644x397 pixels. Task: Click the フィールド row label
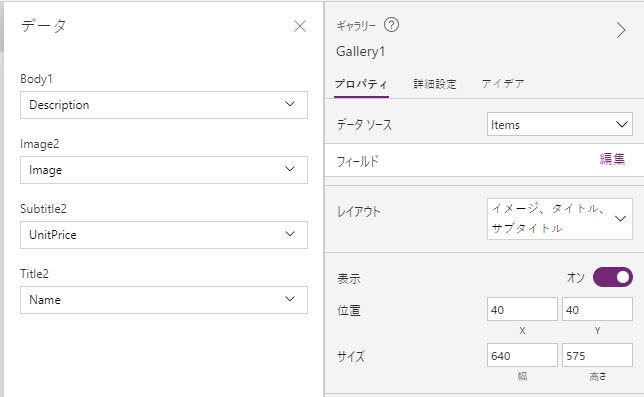(357, 161)
